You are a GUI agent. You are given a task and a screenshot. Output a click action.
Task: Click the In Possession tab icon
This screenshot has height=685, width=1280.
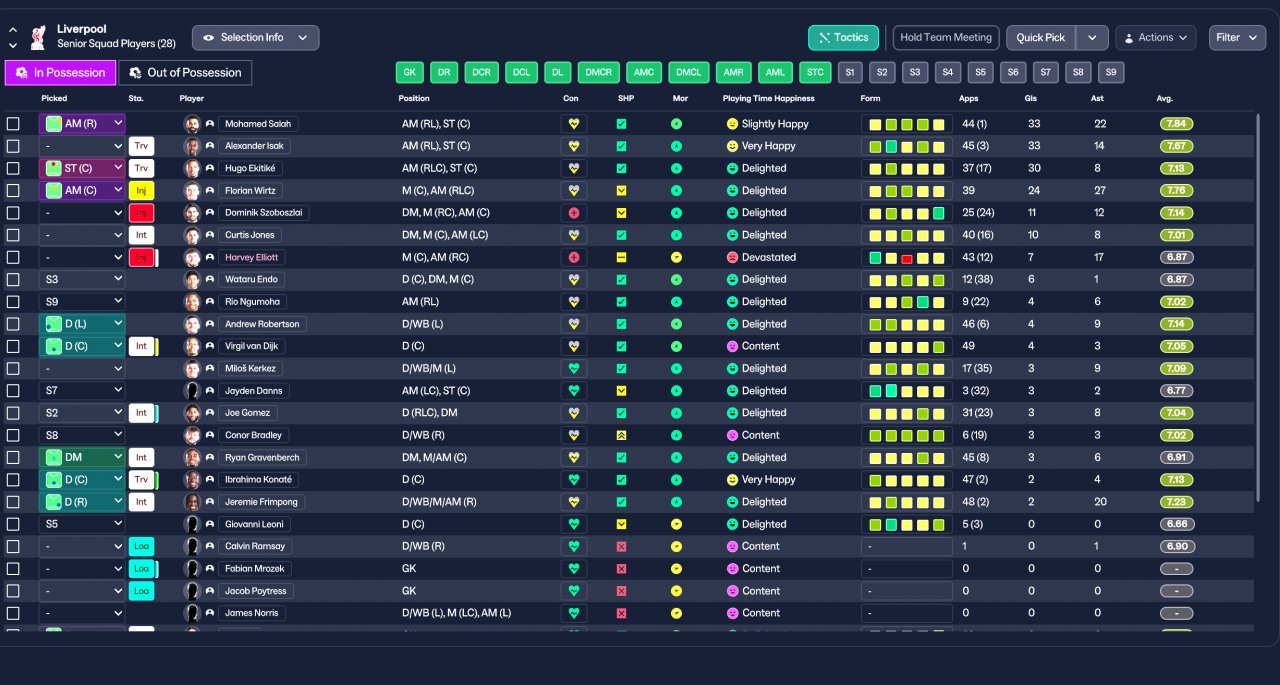coord(21,72)
